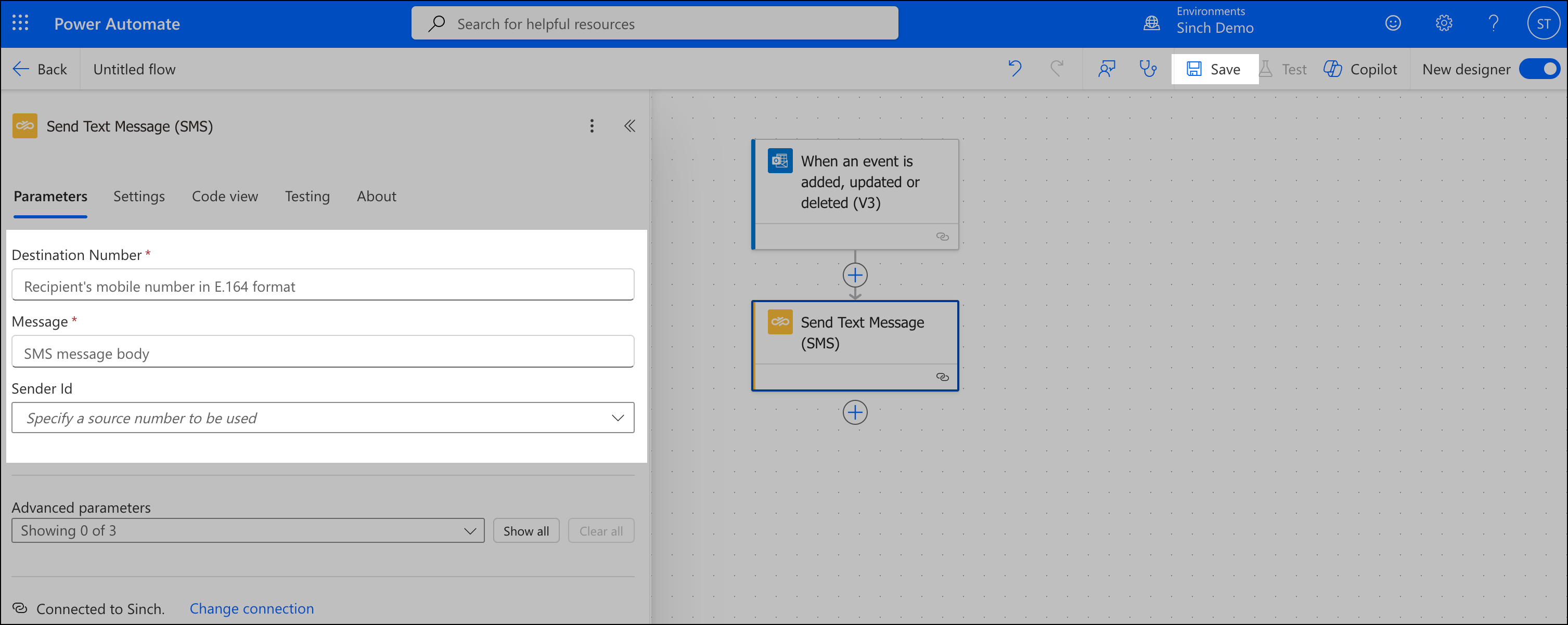Image resolution: width=1568 pixels, height=625 pixels.
Task: Click the Test flask icon
Action: coord(1265,69)
